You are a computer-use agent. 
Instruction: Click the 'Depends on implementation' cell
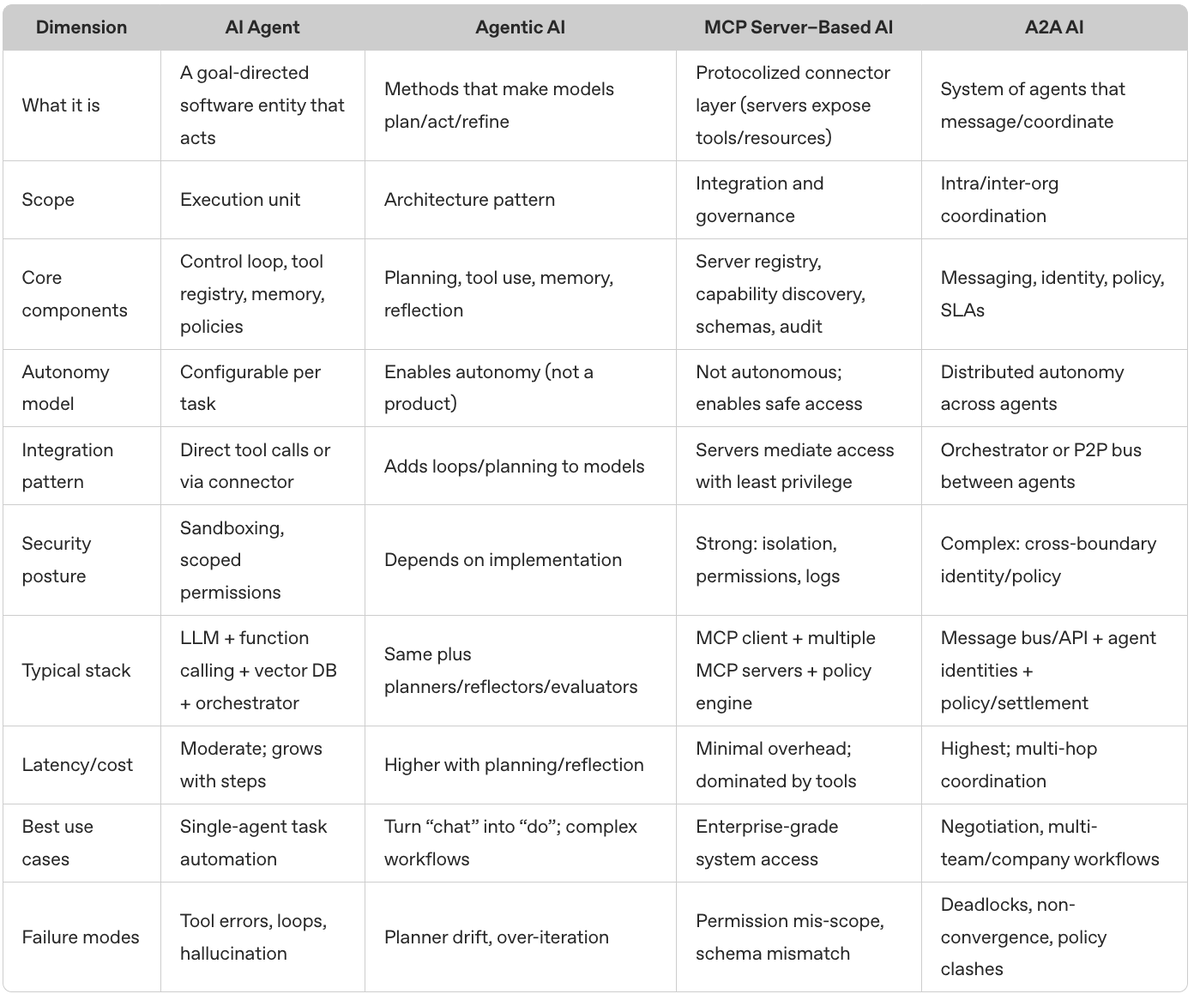pyautogui.click(x=503, y=560)
